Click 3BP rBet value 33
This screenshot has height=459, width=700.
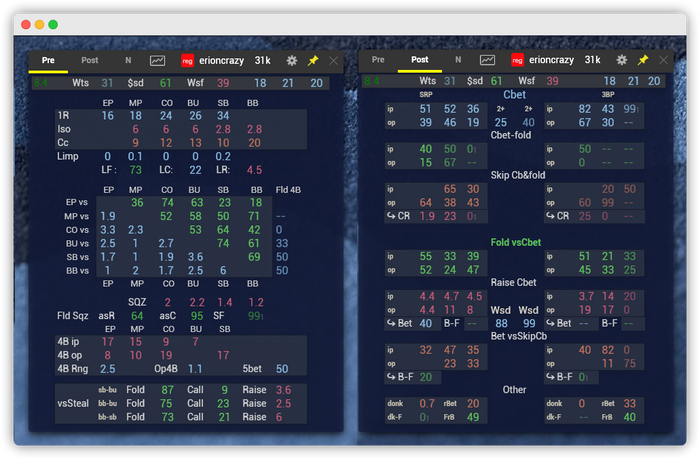pos(629,404)
